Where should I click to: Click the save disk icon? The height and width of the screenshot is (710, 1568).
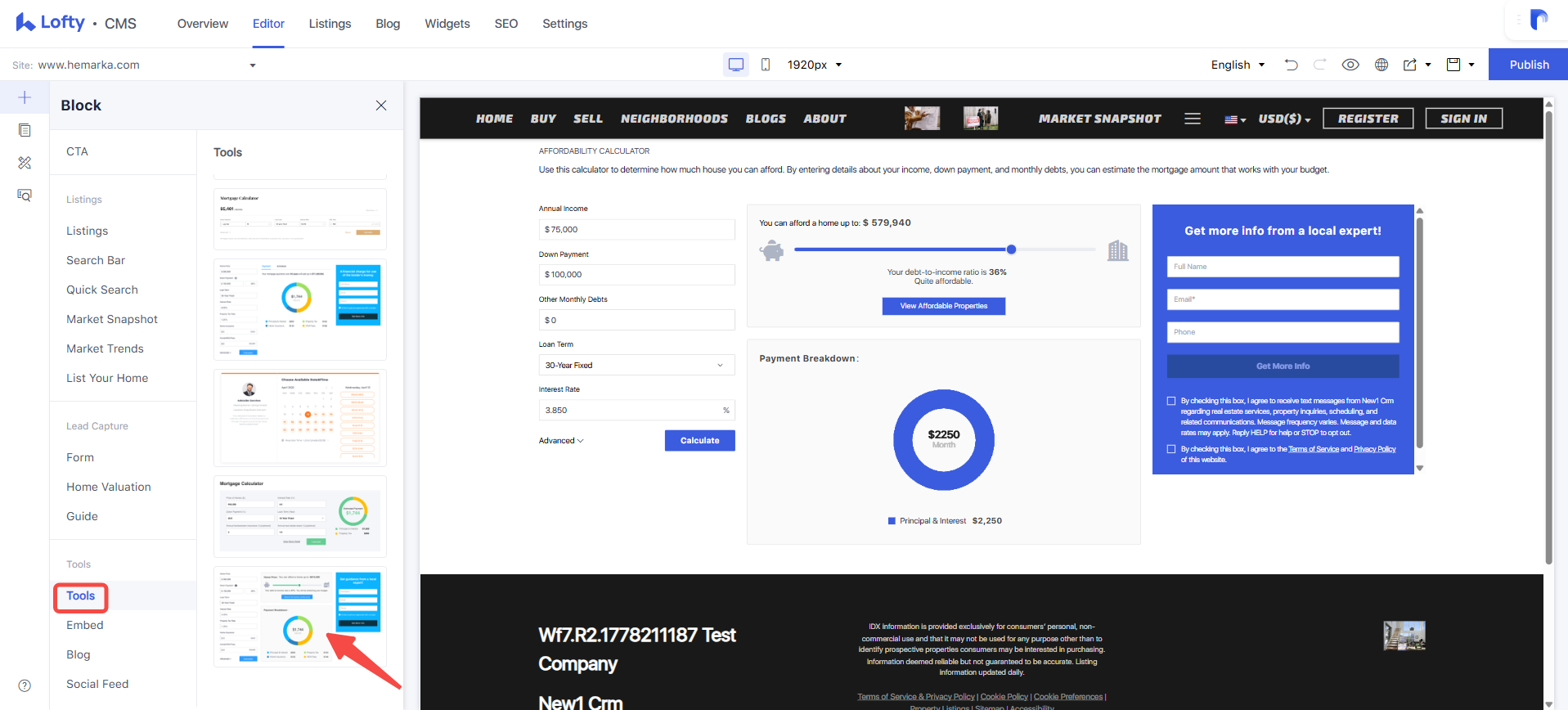pyautogui.click(x=1453, y=65)
